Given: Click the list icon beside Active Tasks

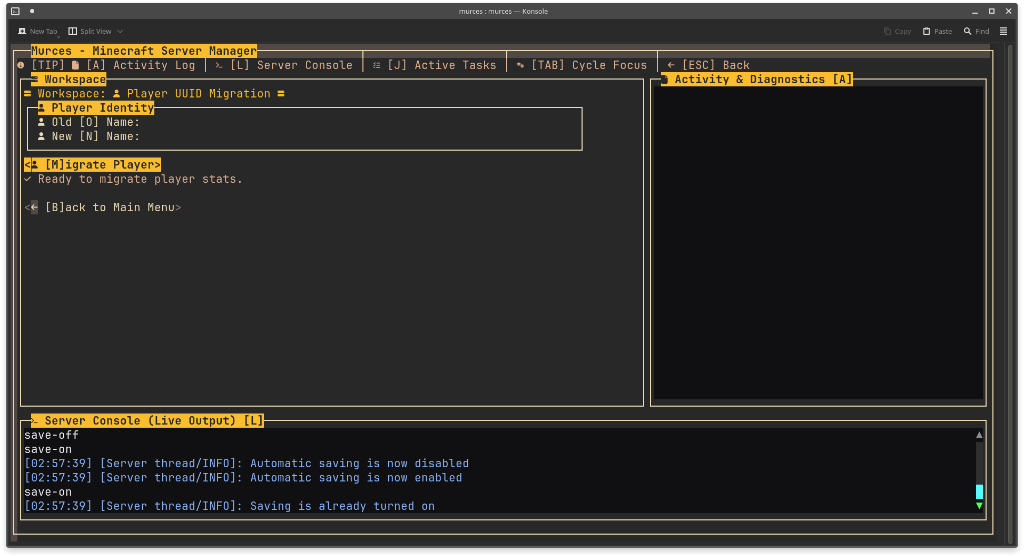Looking at the screenshot, I should [x=377, y=65].
